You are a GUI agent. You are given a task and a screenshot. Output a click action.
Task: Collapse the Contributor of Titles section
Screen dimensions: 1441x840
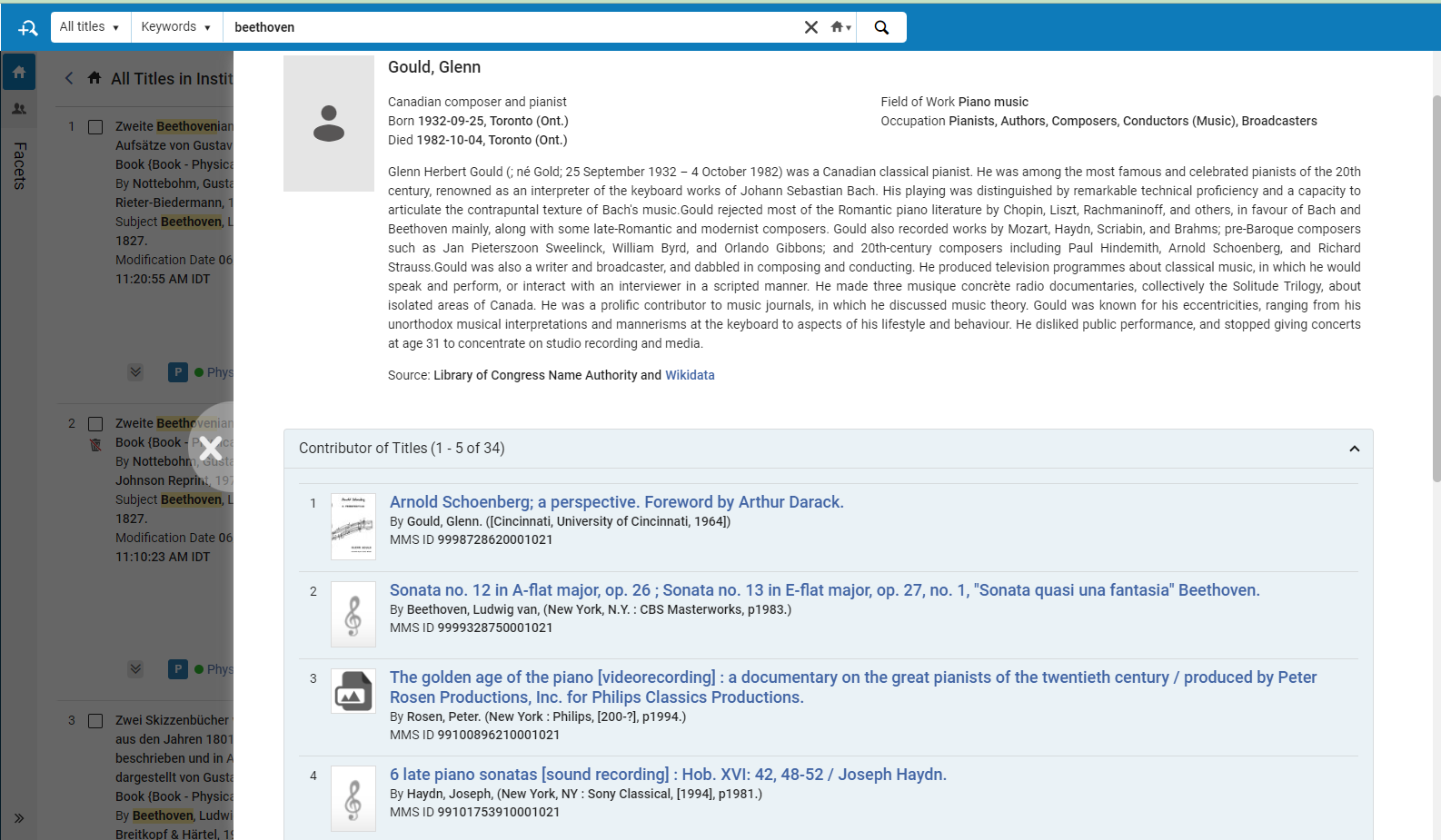pyautogui.click(x=1354, y=449)
